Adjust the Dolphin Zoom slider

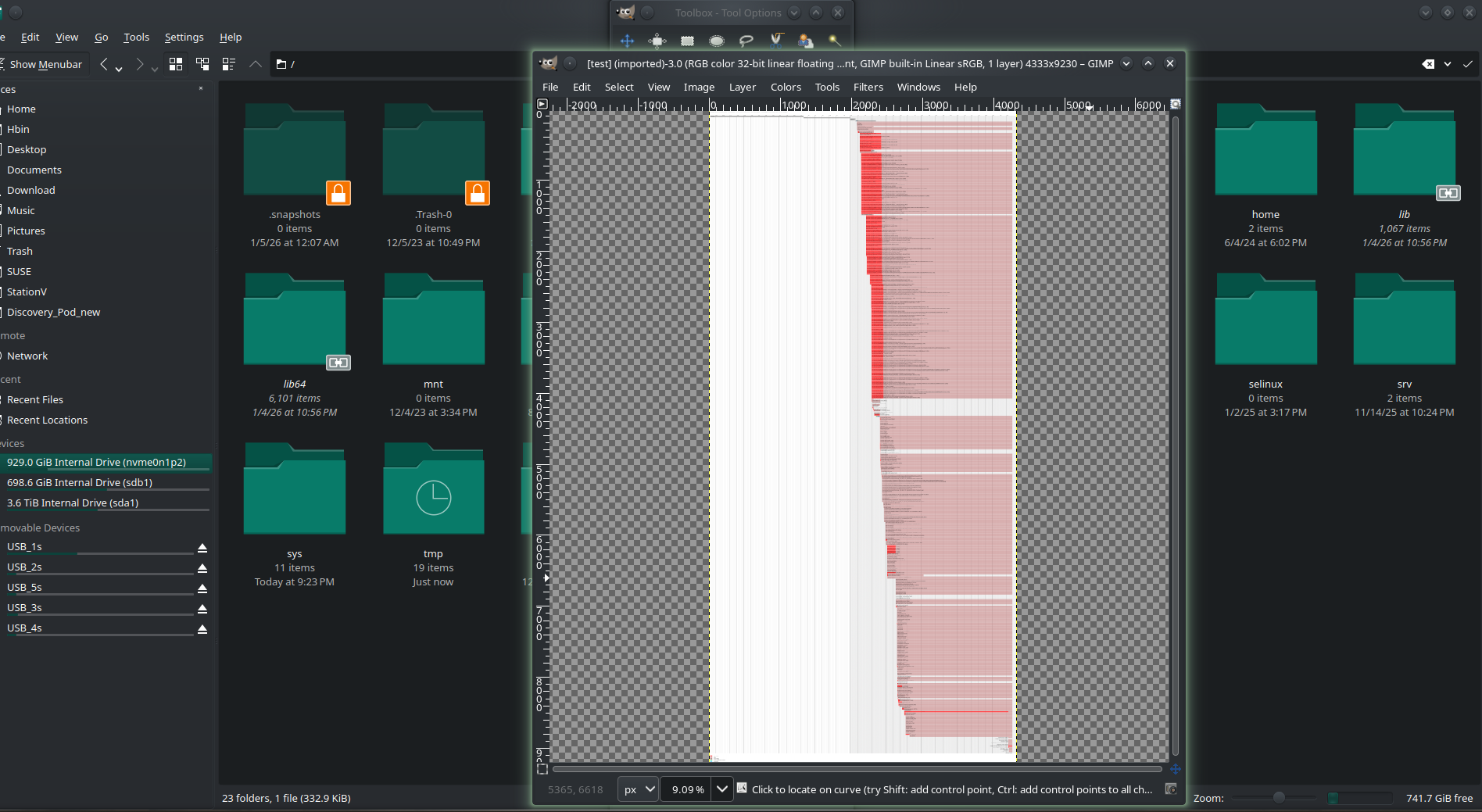point(1279,798)
